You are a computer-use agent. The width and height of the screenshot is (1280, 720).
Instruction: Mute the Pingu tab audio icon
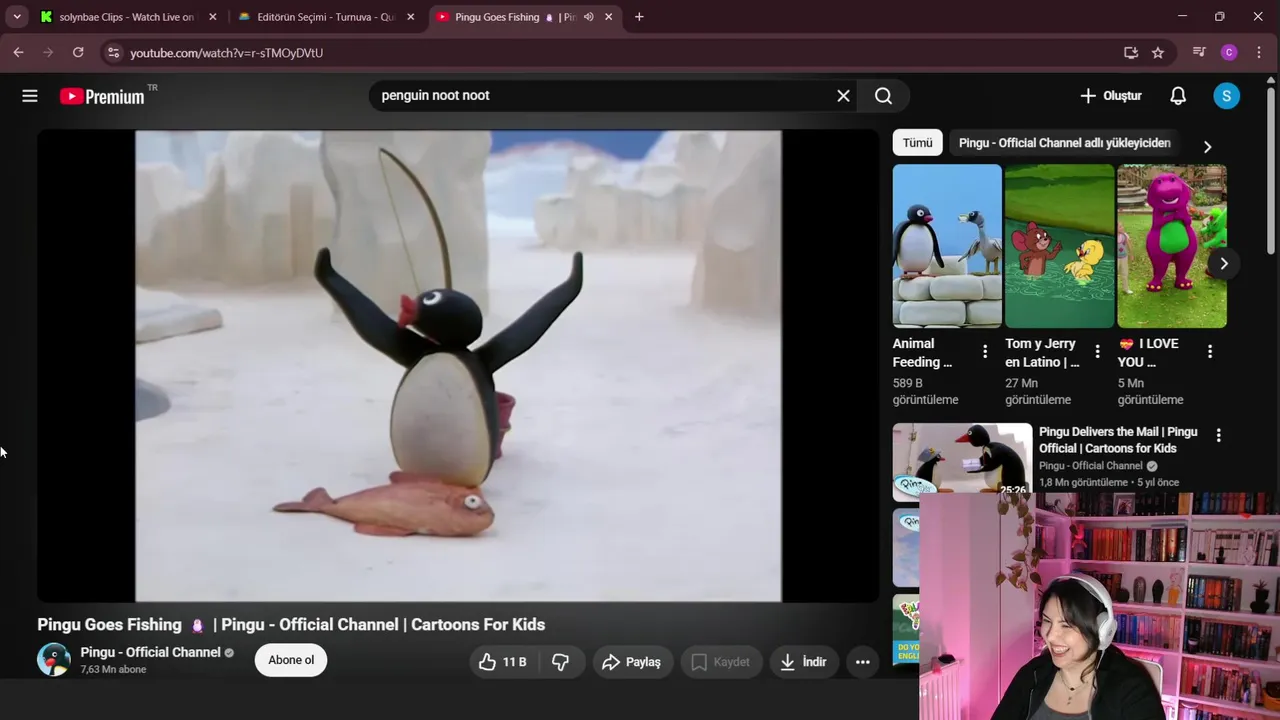click(588, 17)
